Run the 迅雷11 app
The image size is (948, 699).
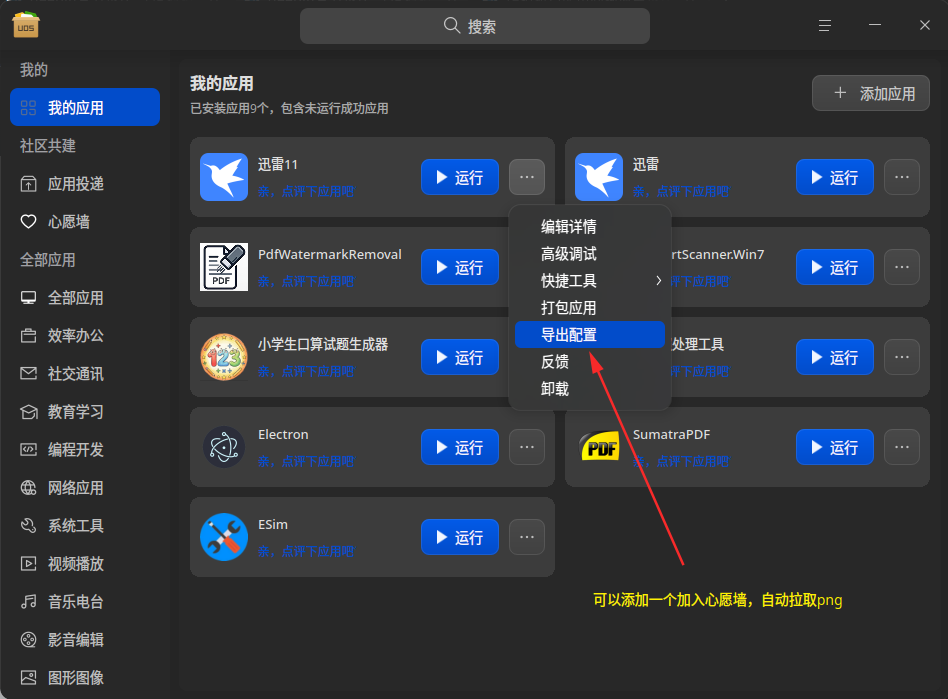pyautogui.click(x=460, y=177)
